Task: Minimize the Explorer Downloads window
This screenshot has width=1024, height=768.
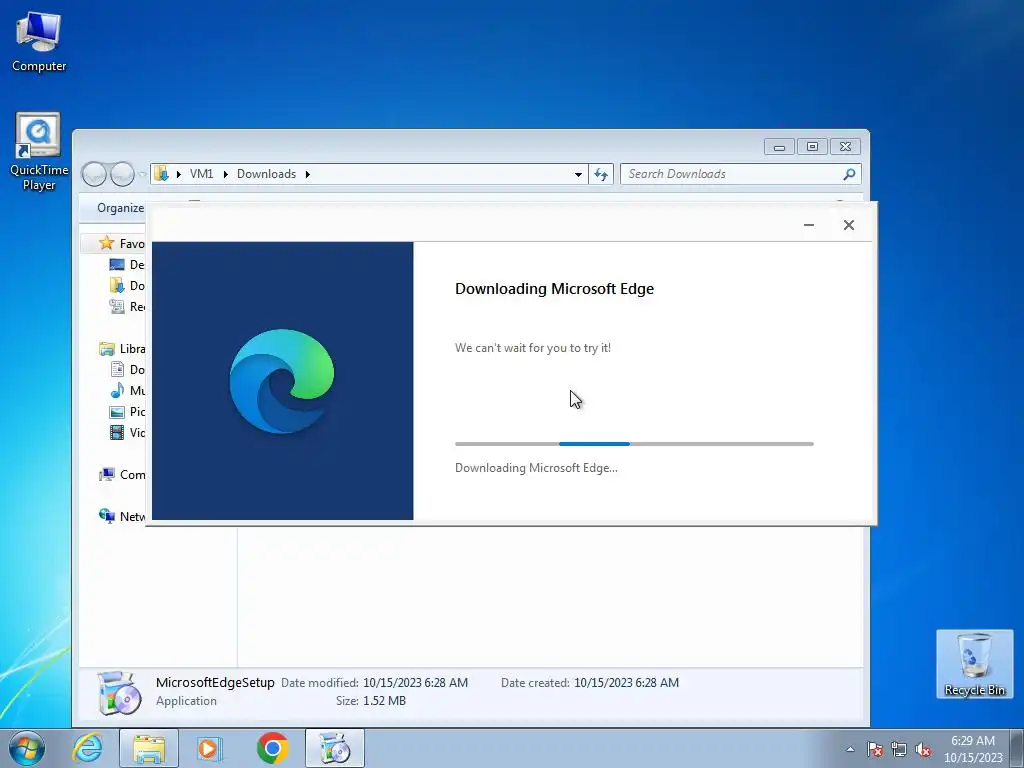Action: (779, 147)
